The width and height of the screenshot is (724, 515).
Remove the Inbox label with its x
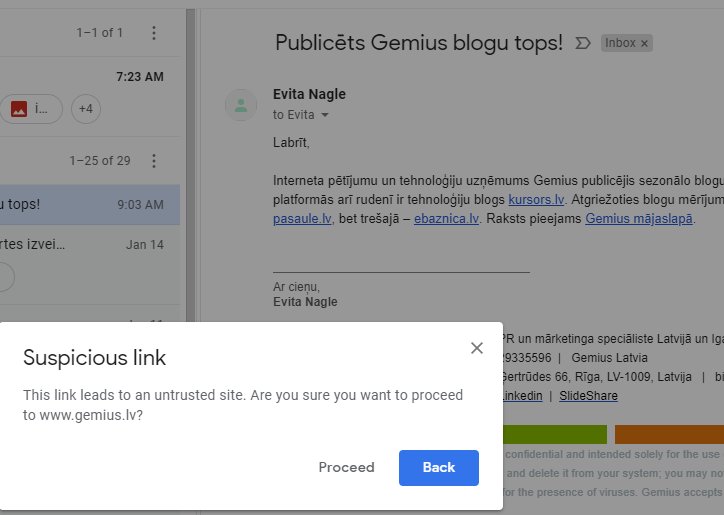(x=644, y=43)
